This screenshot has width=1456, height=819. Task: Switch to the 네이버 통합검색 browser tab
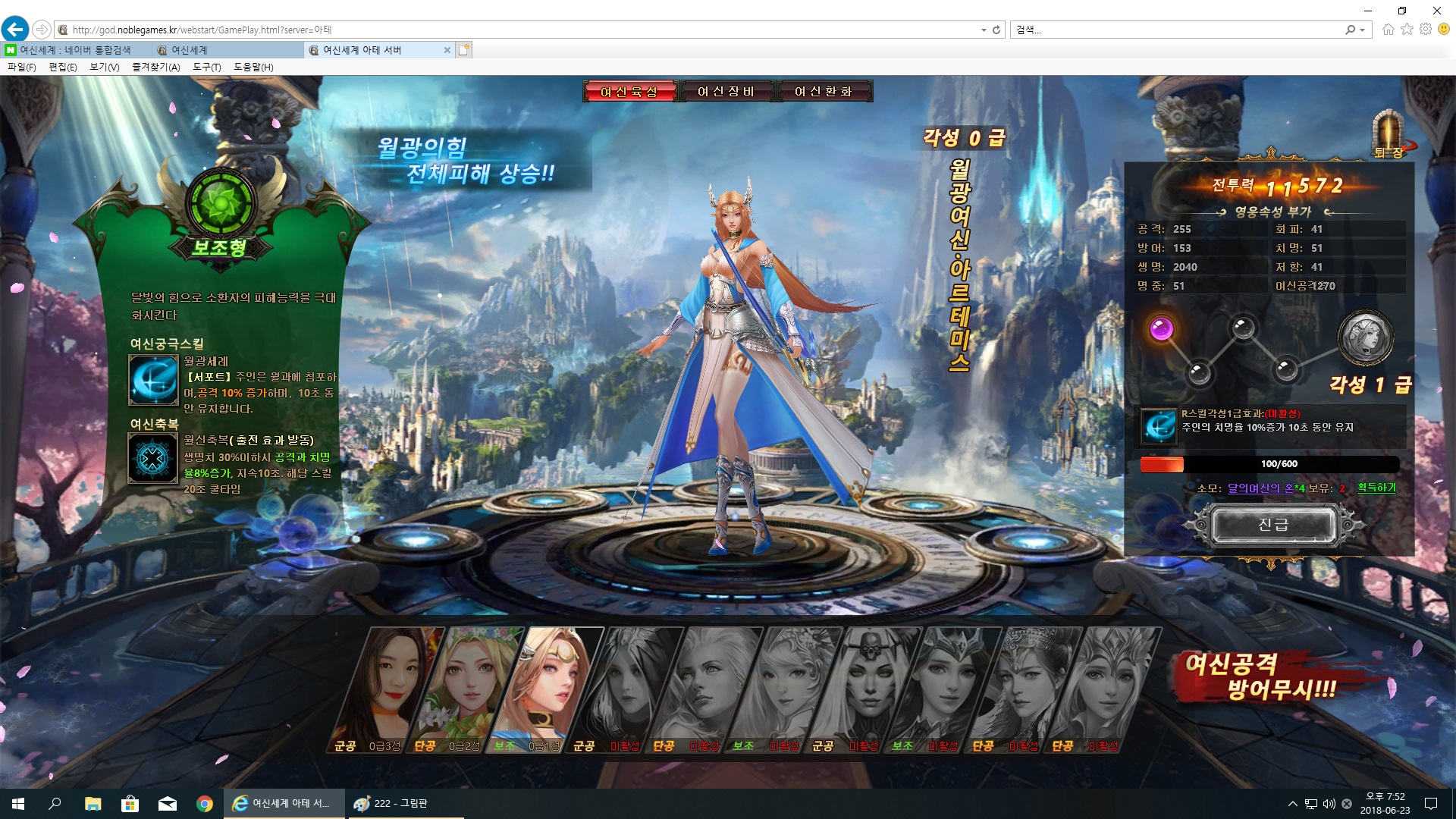[x=76, y=50]
